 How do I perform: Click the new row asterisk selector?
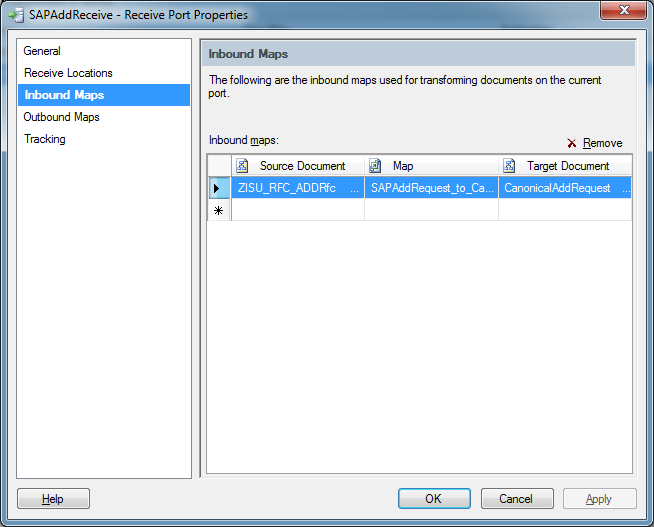pyautogui.click(x=219, y=210)
